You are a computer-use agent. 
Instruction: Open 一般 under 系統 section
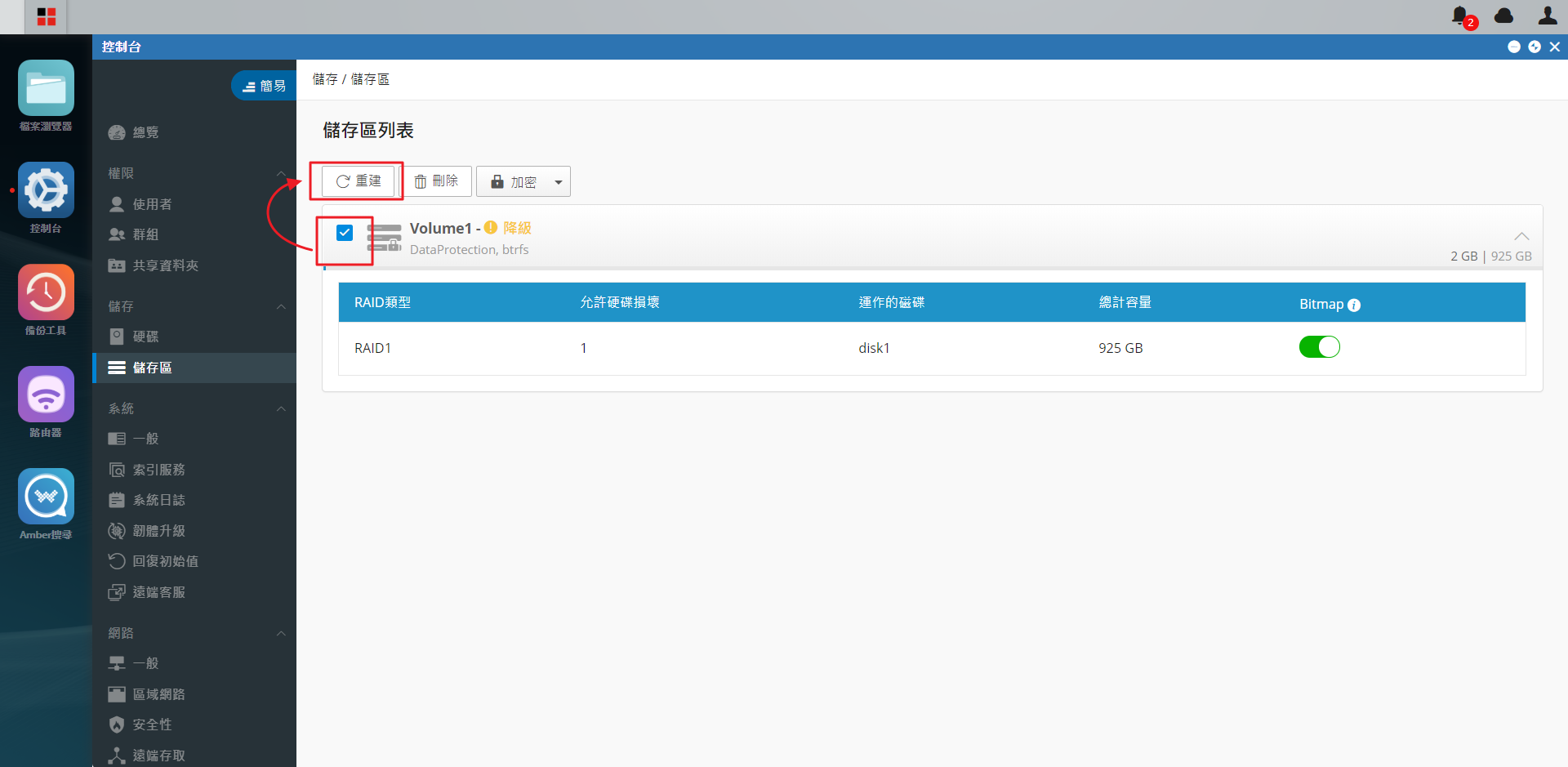point(194,439)
